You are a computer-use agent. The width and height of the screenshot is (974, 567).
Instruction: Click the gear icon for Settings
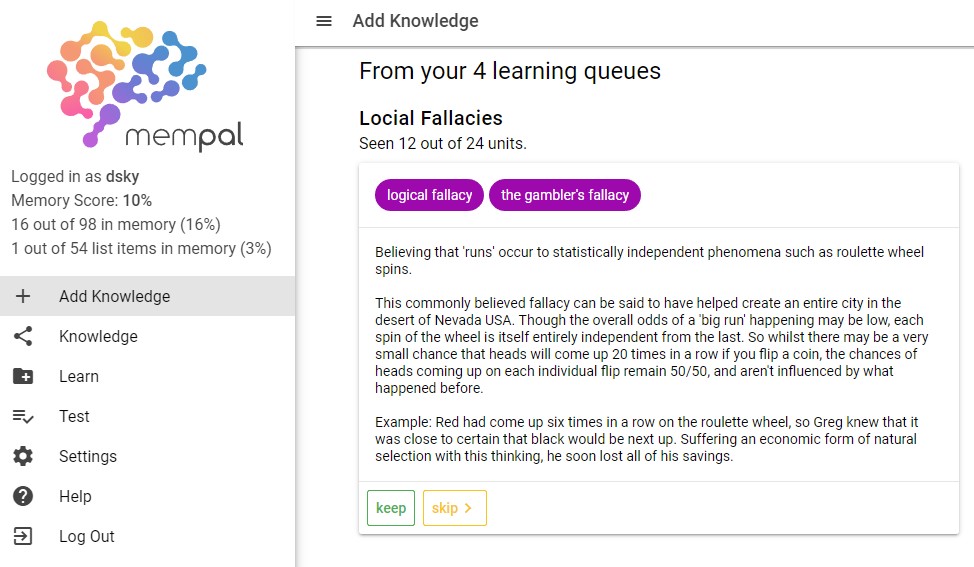click(23, 456)
